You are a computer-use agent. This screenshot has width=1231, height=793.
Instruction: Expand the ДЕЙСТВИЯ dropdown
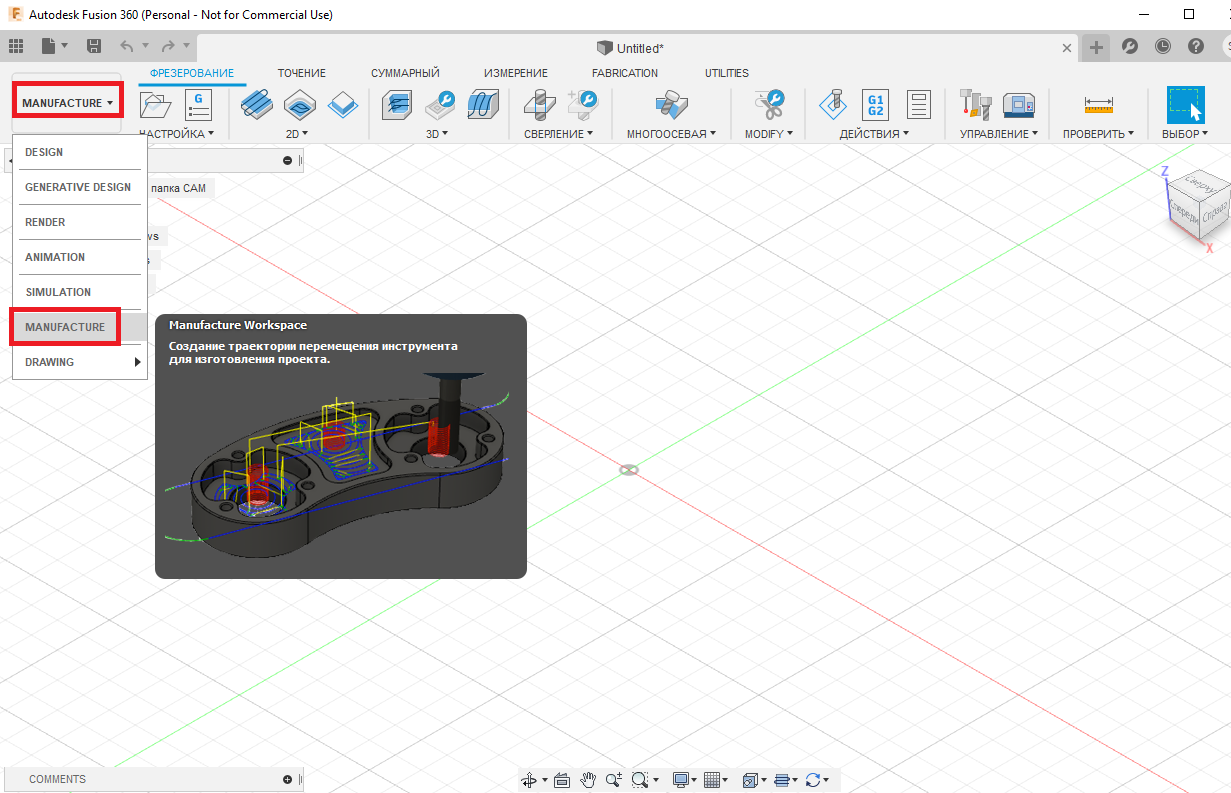[x=875, y=133]
